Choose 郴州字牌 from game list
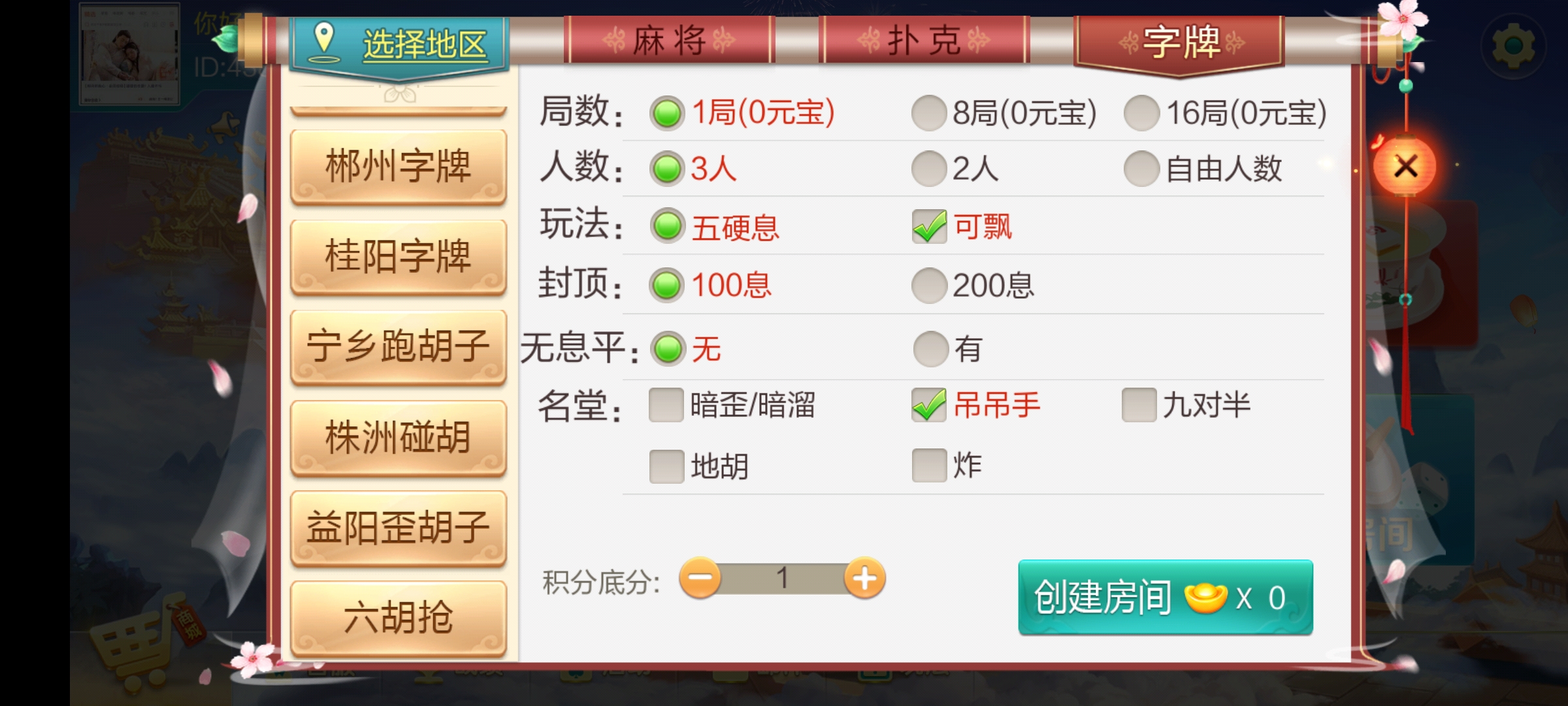 399,167
